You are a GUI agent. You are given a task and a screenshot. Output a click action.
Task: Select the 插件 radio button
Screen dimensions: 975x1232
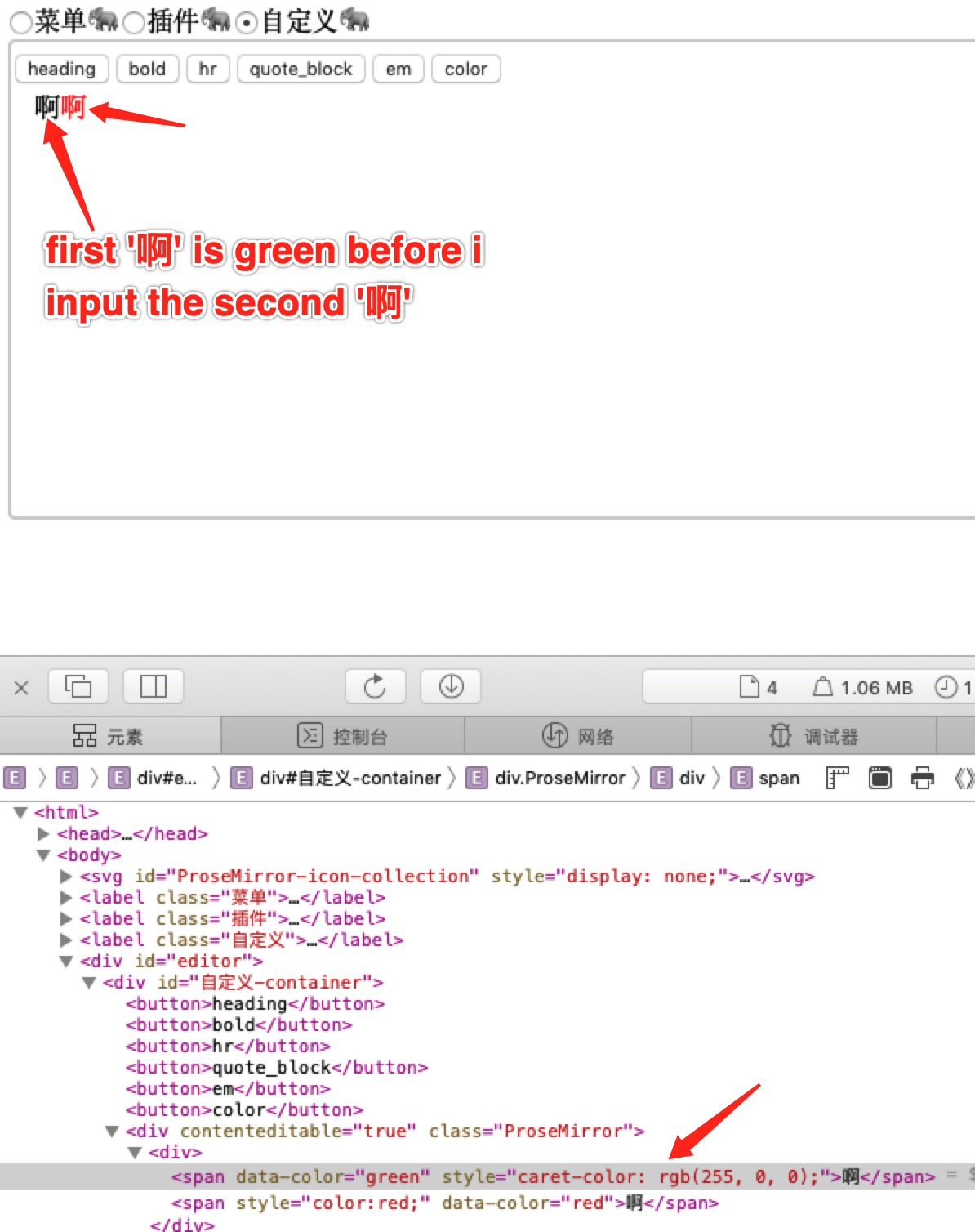(131, 23)
